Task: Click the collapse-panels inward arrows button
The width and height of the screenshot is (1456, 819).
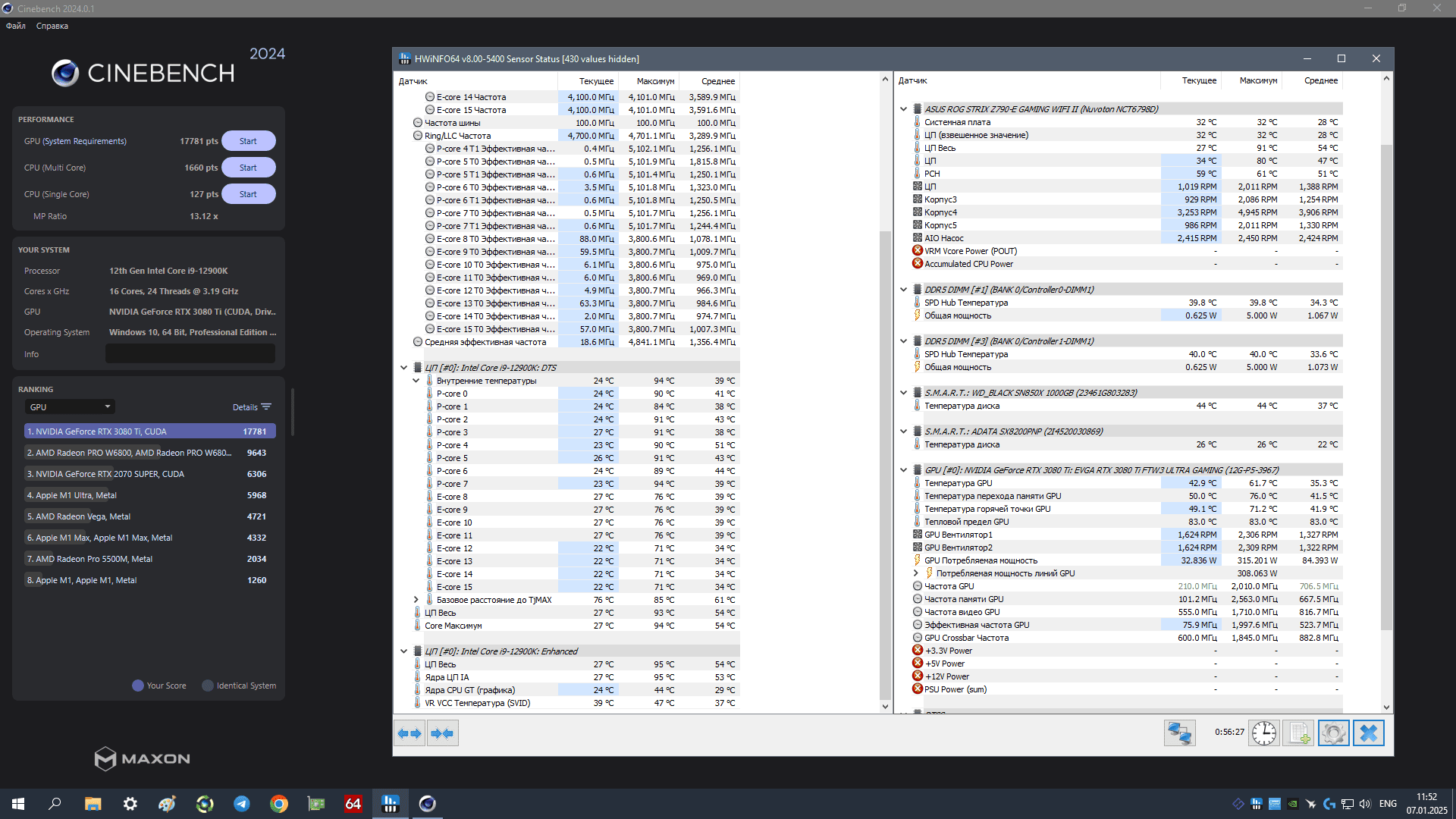Action: tap(442, 733)
